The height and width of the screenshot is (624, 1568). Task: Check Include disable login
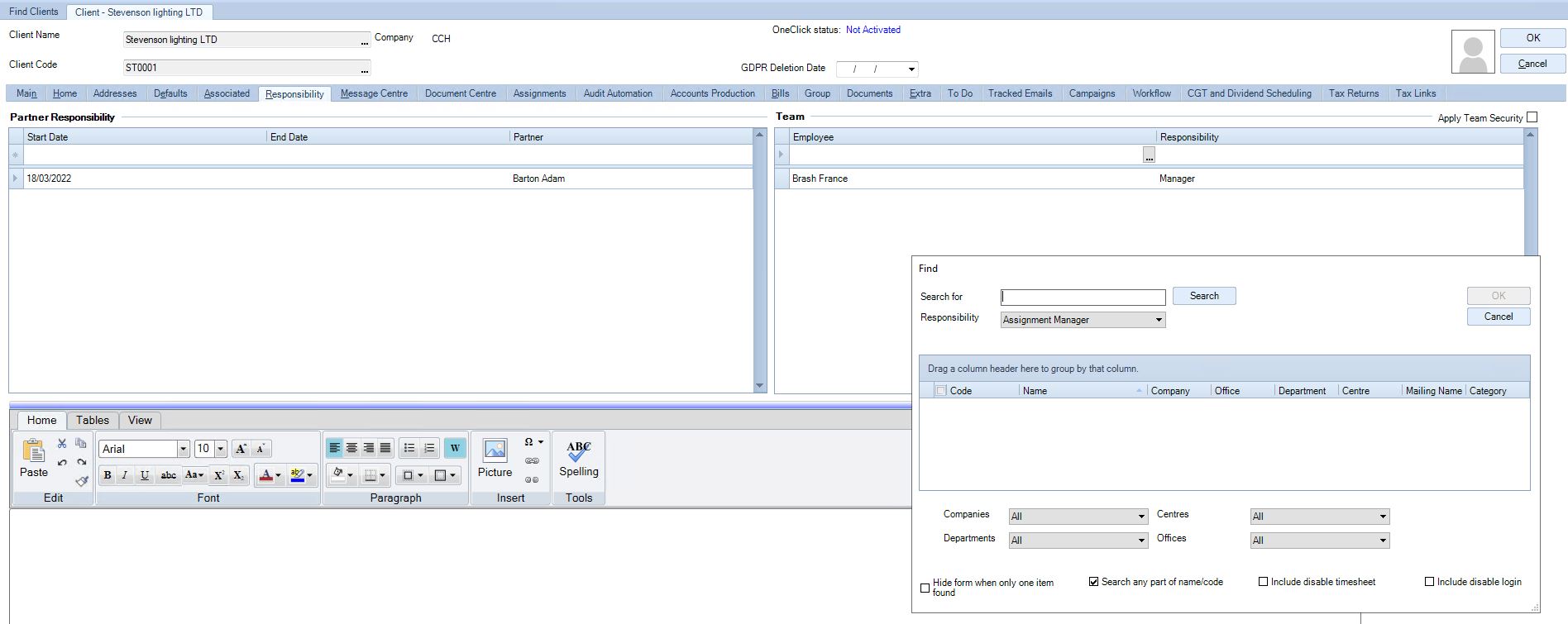click(x=1429, y=582)
